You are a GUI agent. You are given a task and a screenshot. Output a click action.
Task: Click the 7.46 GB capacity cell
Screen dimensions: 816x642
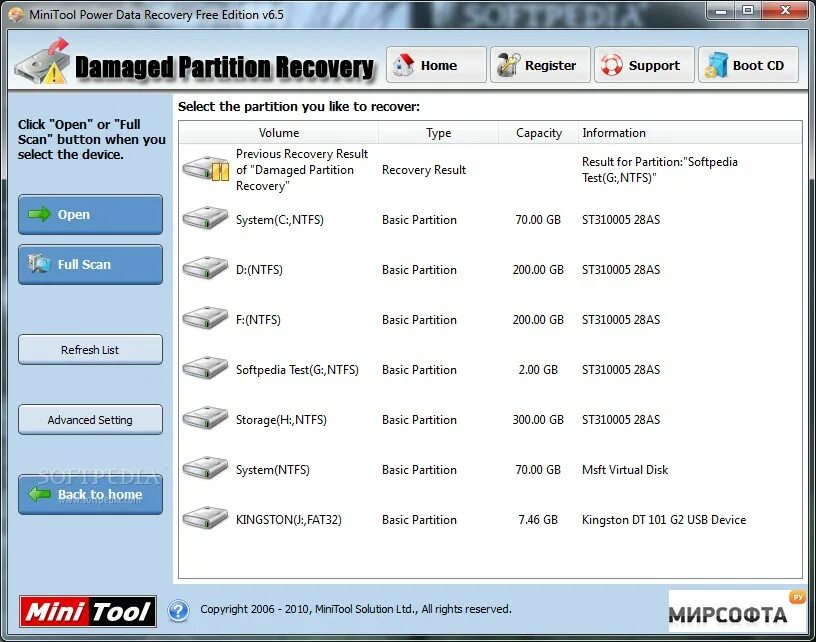(x=538, y=519)
